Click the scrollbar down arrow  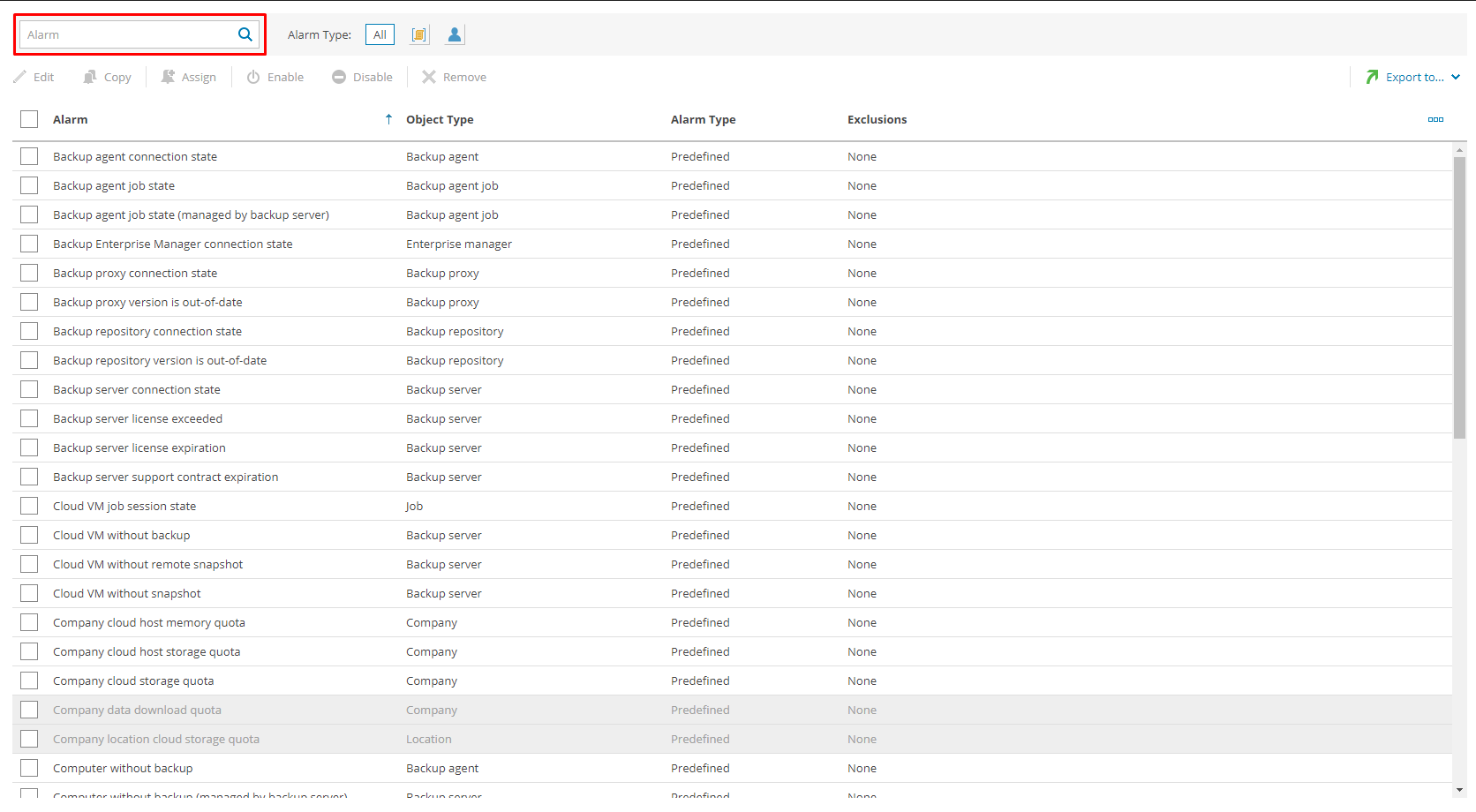[x=1459, y=790]
